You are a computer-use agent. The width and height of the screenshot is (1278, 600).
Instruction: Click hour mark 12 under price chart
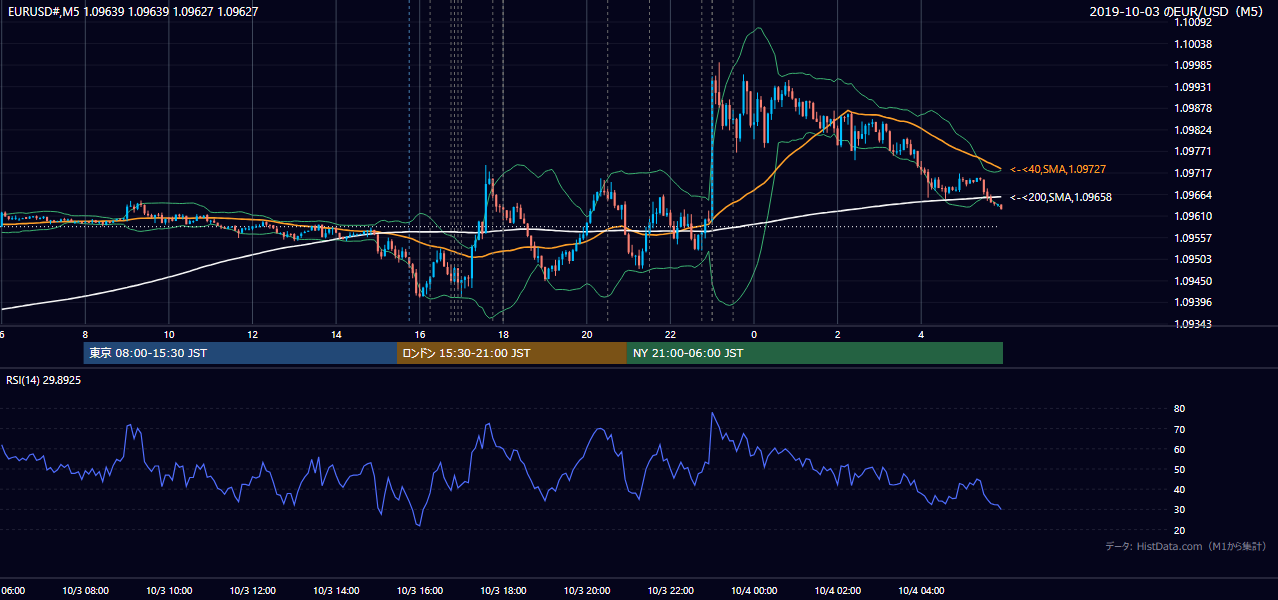coord(252,334)
